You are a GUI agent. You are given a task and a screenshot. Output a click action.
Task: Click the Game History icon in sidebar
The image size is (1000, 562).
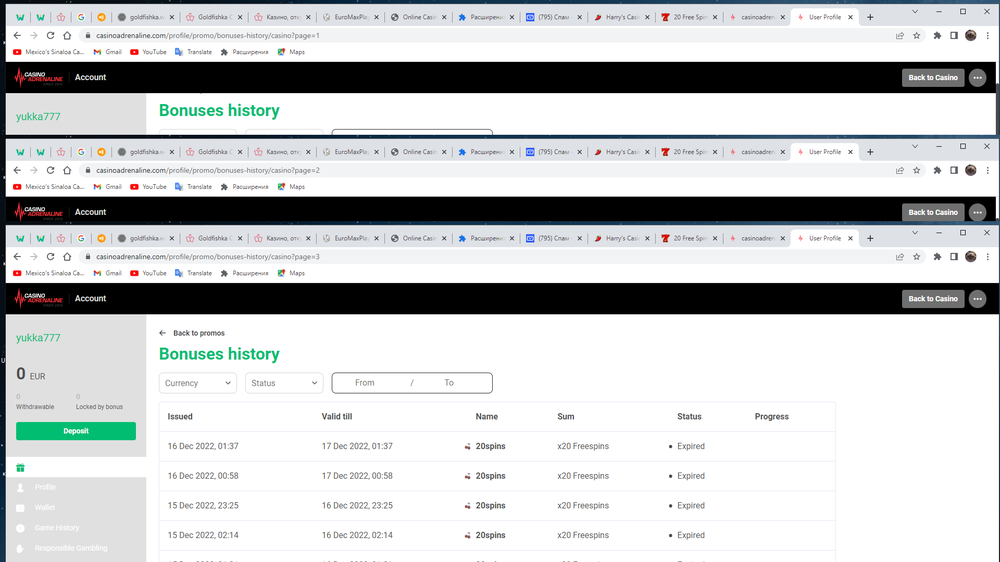pyautogui.click(x=20, y=528)
